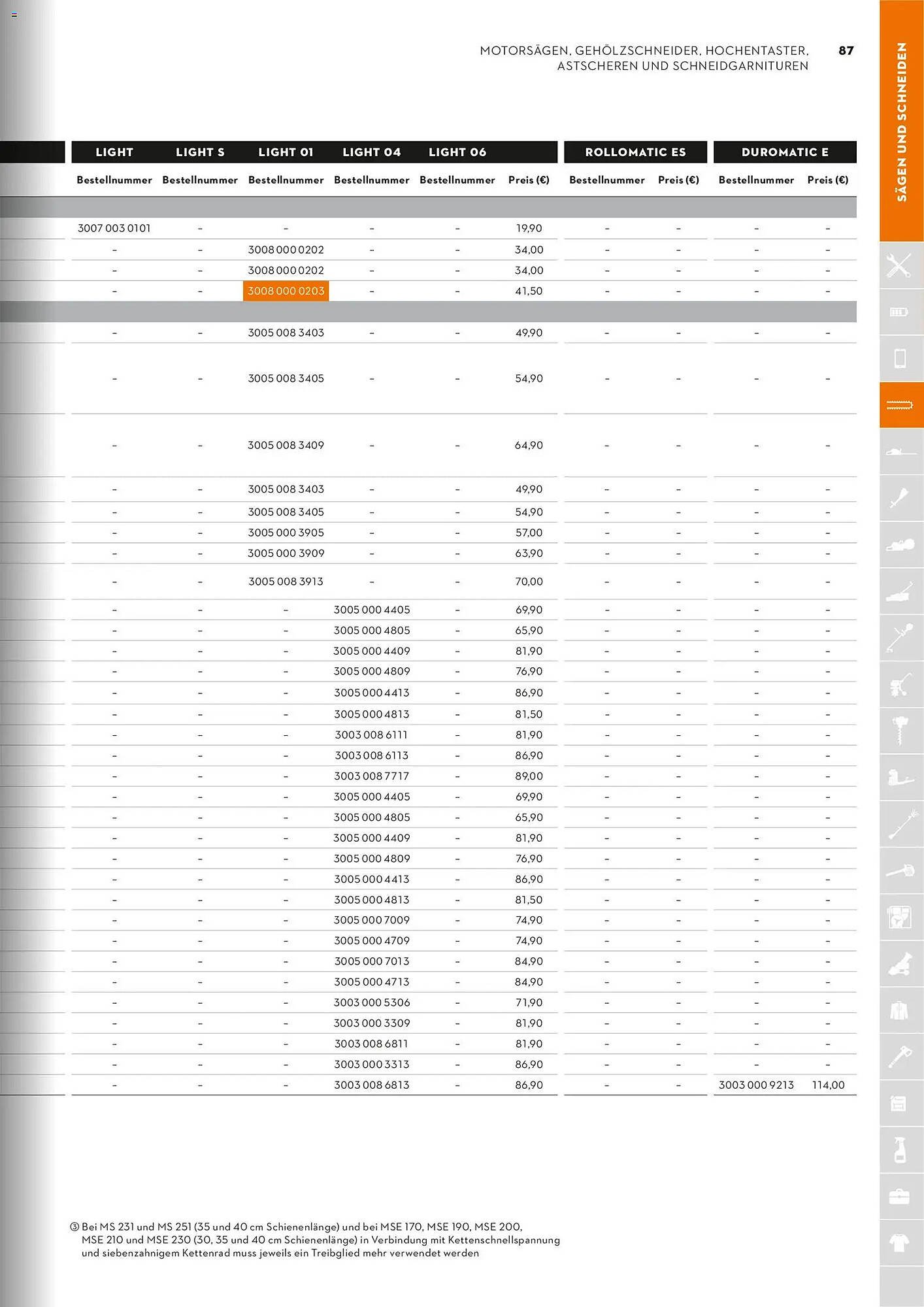
Task: Open the toolbox section icon
Action: [901, 1197]
